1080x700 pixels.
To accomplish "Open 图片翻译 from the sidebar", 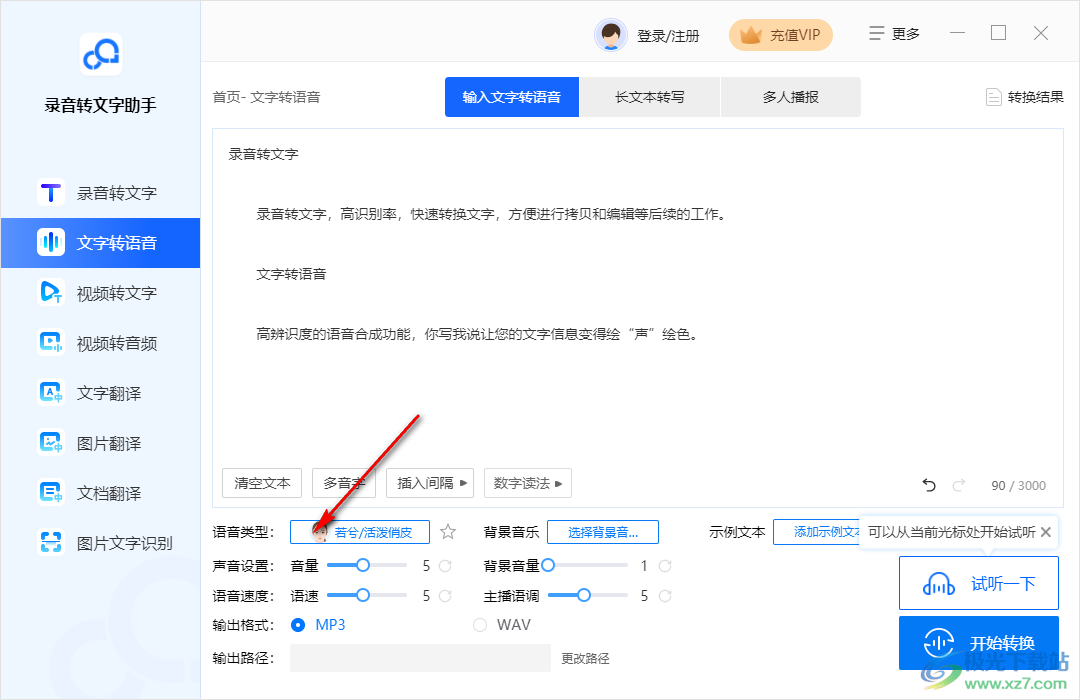I will coord(100,442).
